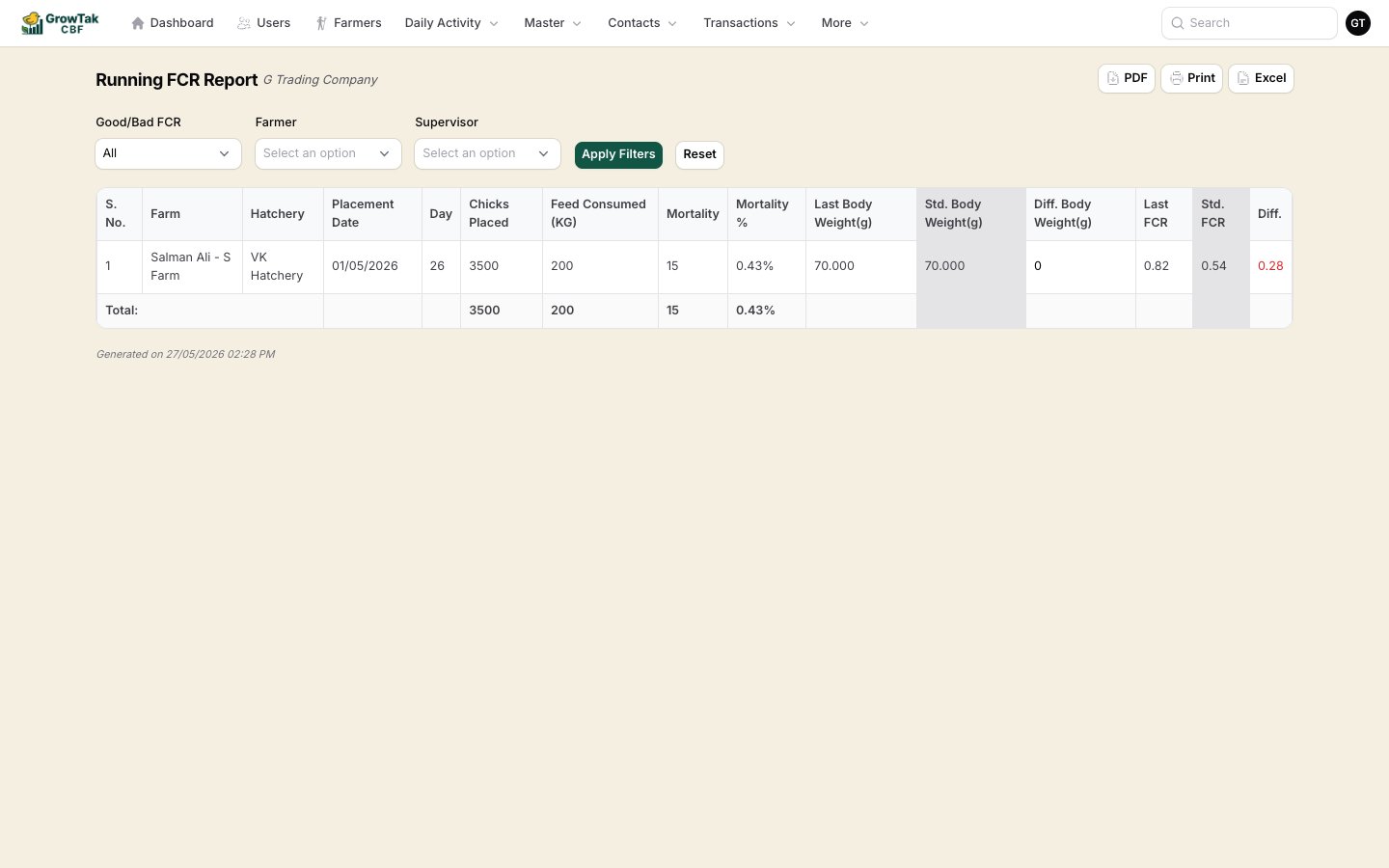Screen dimensions: 1389x868
Task: Expand the Daily Activity menu
Action: pos(451,23)
